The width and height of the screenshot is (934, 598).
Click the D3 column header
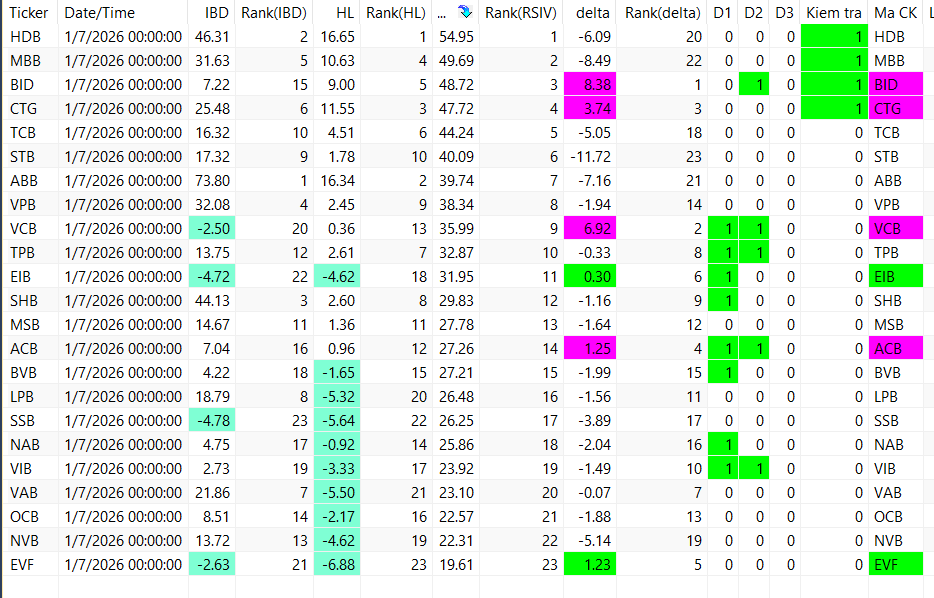pos(784,13)
